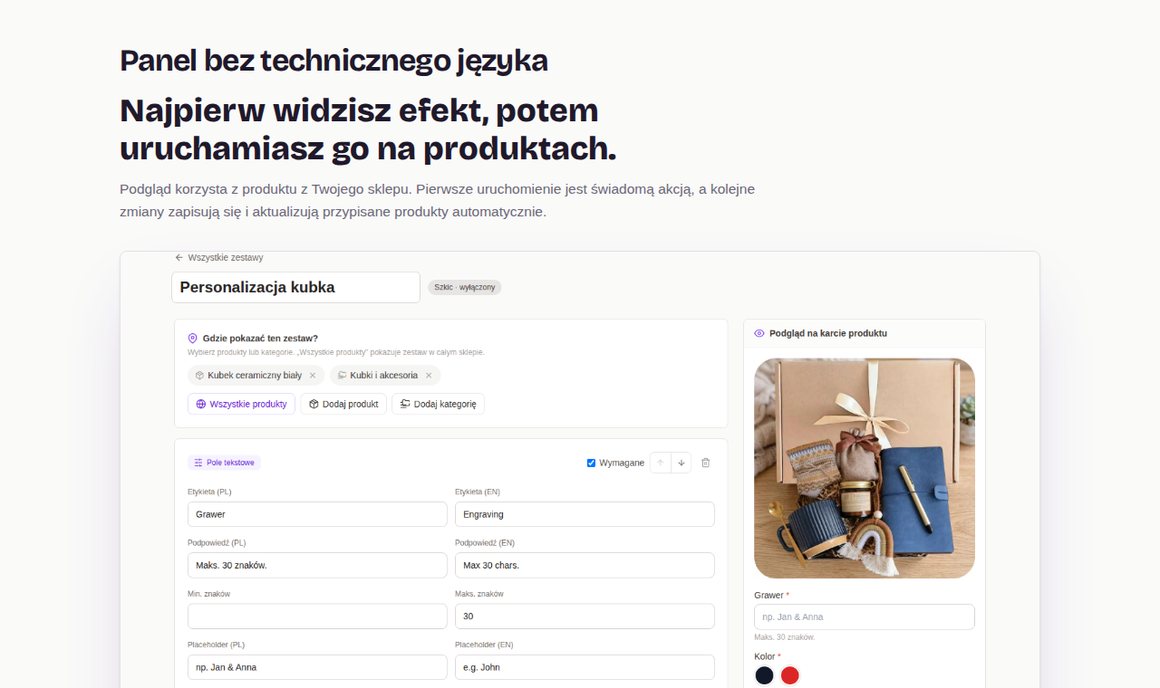Click the eye icon in preview header
Image resolution: width=1160 pixels, height=688 pixels.
(759, 334)
